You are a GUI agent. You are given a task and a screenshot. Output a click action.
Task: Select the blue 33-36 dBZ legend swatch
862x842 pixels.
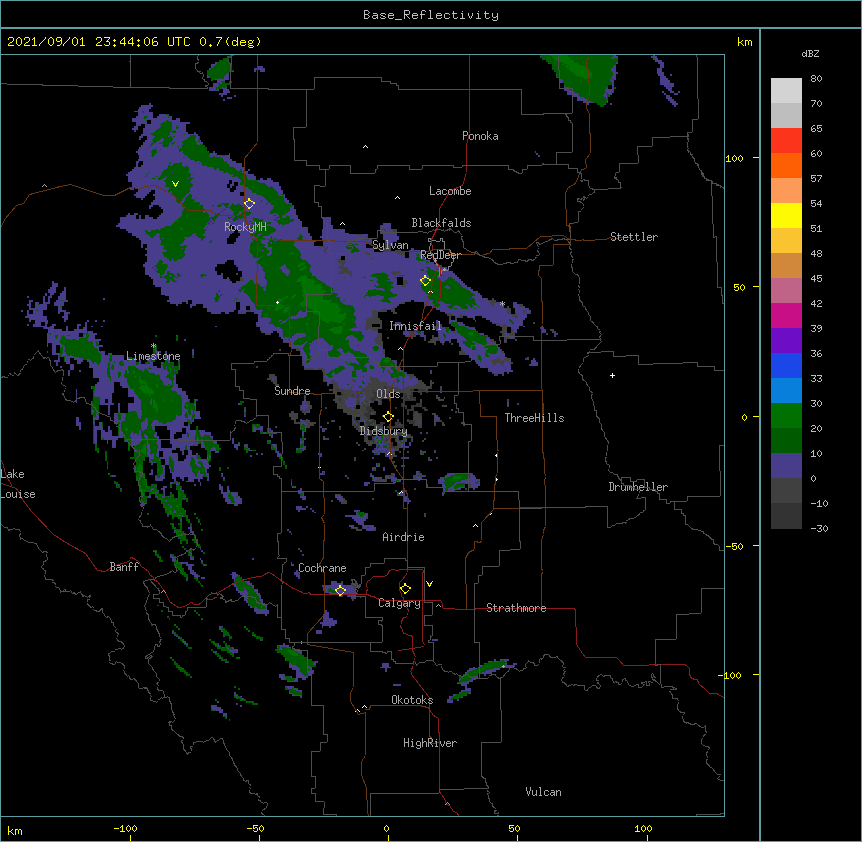pos(786,365)
